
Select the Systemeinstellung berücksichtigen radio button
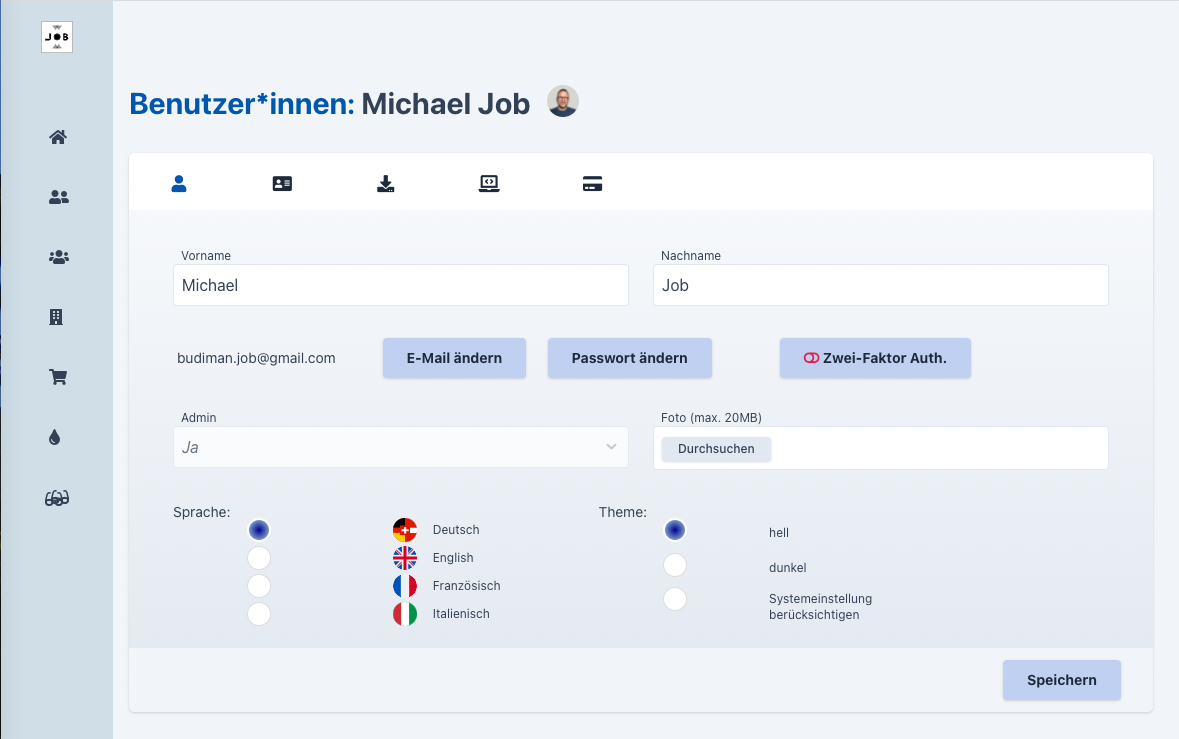coord(674,599)
